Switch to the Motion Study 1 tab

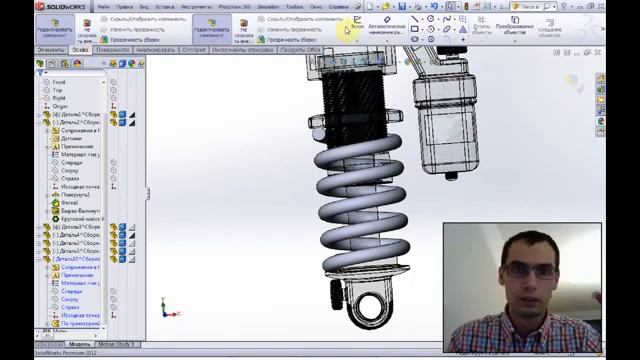[x=116, y=344]
